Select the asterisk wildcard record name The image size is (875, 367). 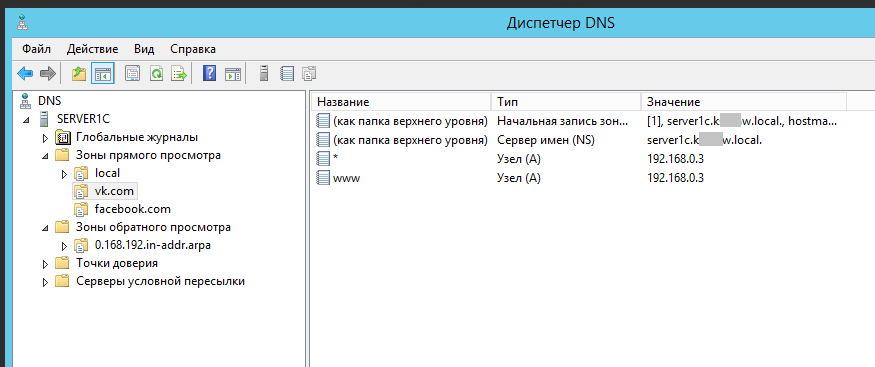(x=335, y=159)
